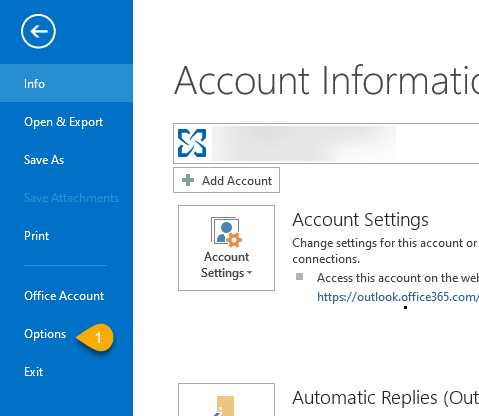The width and height of the screenshot is (479, 416).
Task: Expand the Account Settings dropdown arrow
Action: 249,273
